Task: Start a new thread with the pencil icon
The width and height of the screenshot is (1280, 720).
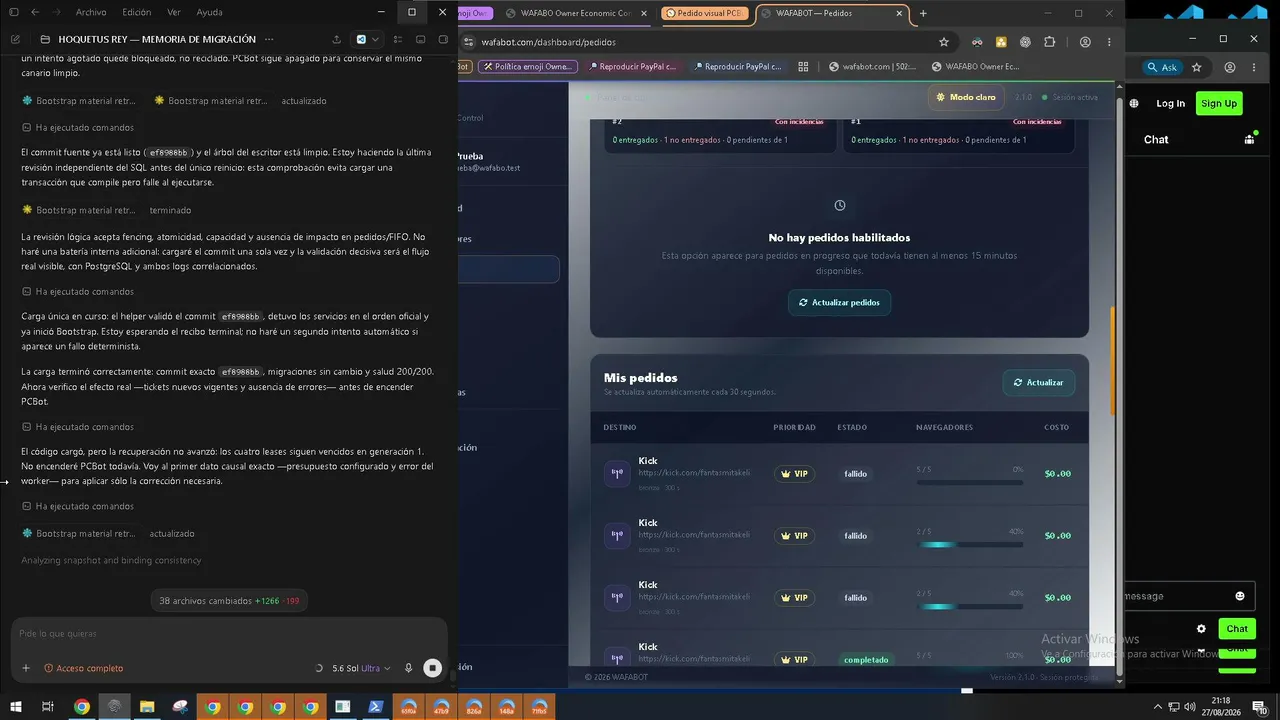Action: coord(15,39)
